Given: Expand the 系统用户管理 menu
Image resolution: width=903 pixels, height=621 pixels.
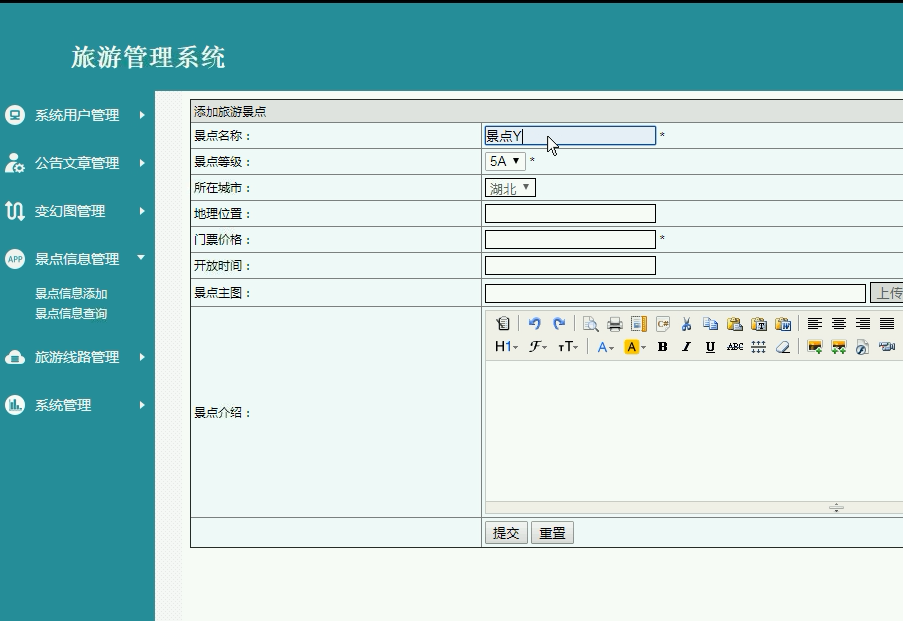Looking at the screenshot, I should point(77,115).
